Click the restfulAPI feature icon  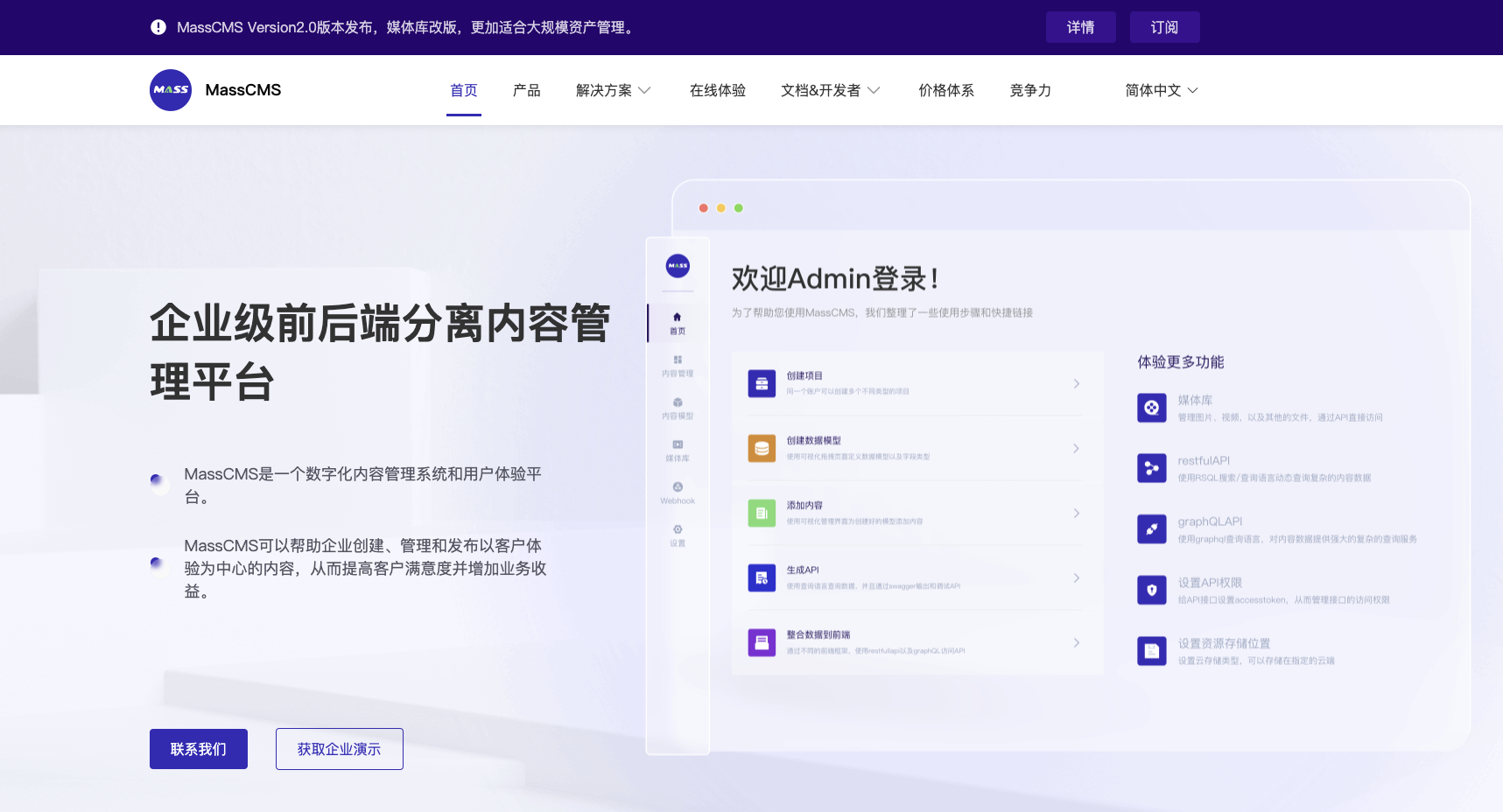[x=1152, y=468]
